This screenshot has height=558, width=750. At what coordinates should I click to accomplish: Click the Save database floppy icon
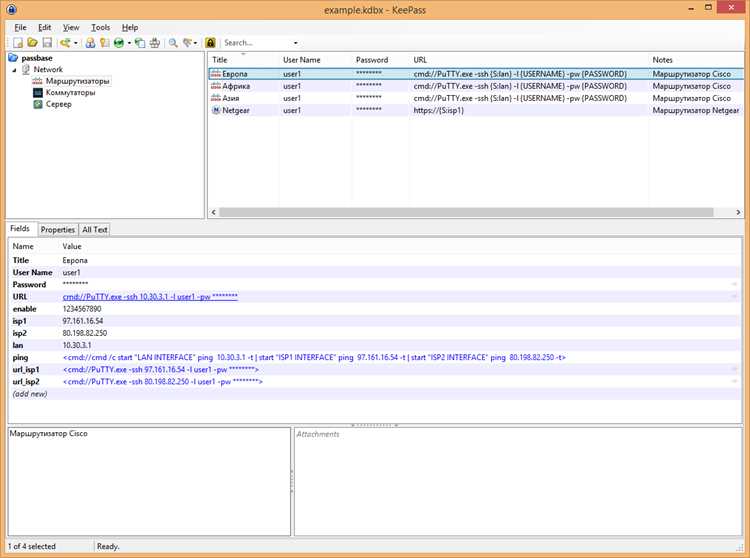pos(47,43)
